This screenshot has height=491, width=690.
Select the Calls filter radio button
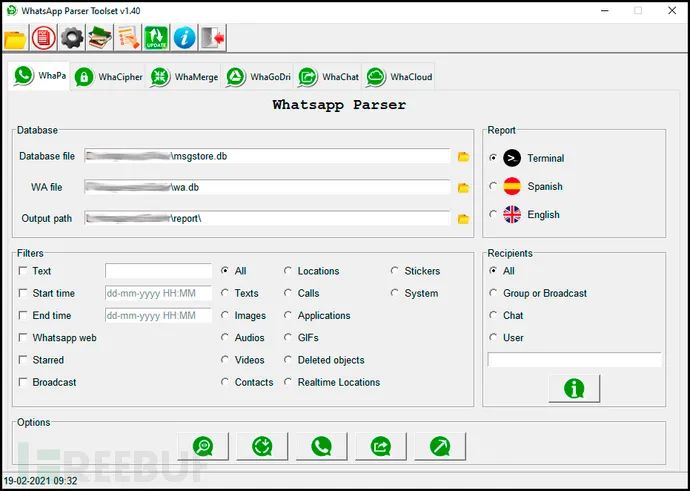coord(288,292)
